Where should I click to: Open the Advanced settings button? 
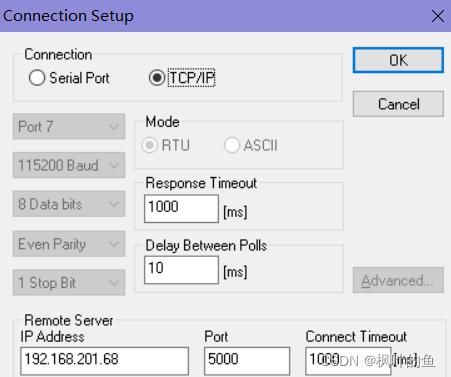tap(398, 280)
